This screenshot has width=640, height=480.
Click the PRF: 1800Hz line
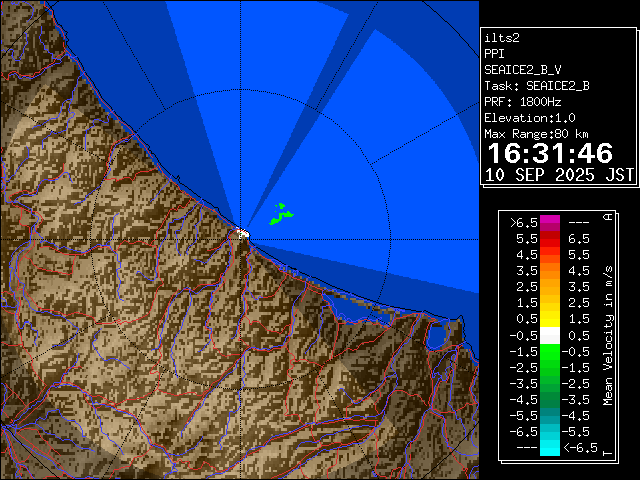pyautogui.click(x=522, y=102)
